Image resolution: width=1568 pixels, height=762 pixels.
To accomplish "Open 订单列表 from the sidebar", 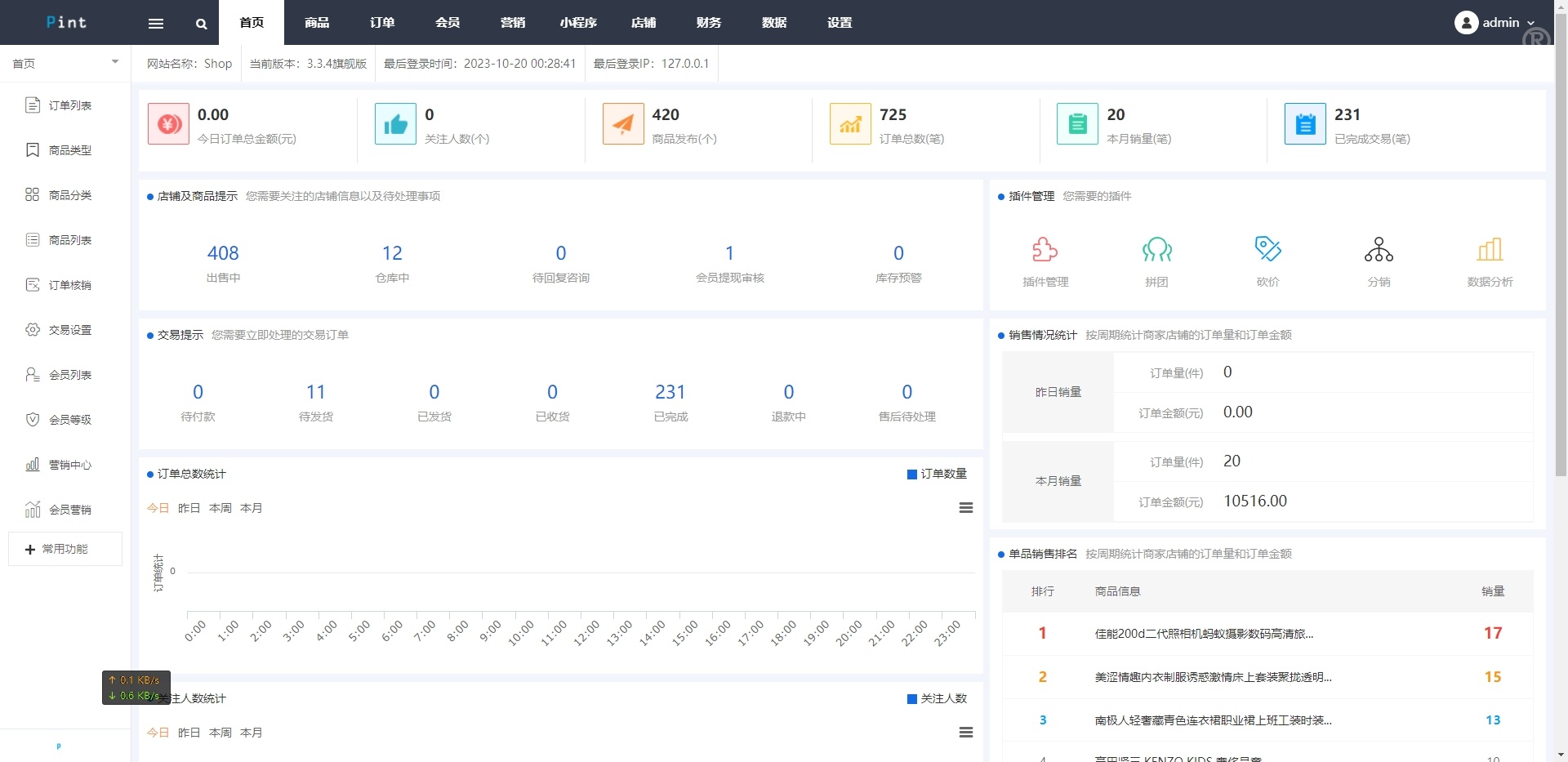I will click(69, 105).
